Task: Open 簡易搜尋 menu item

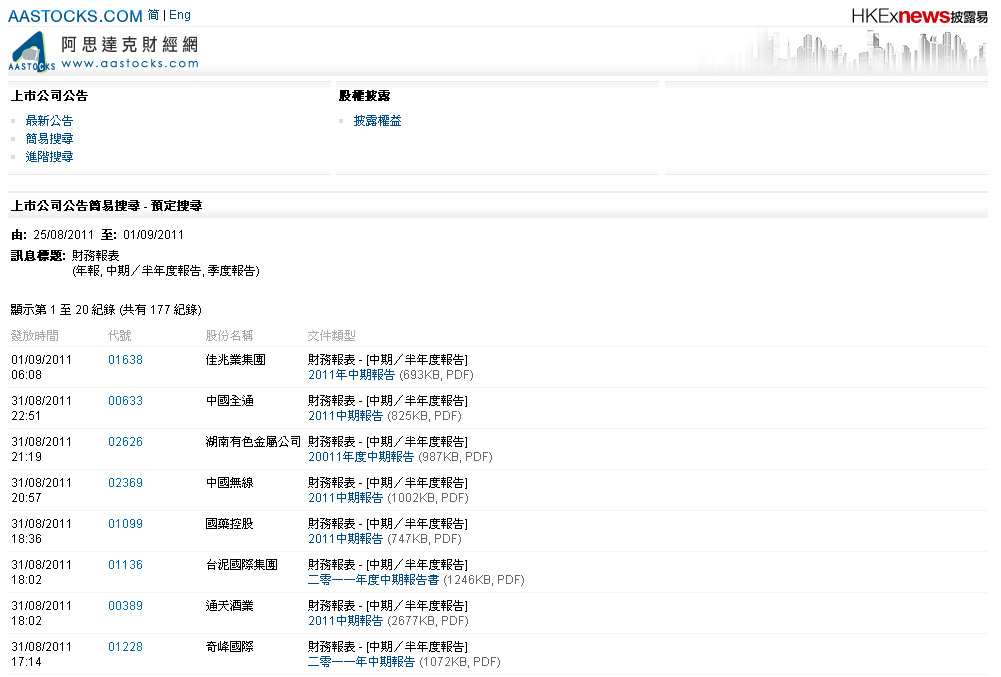Action: point(49,139)
